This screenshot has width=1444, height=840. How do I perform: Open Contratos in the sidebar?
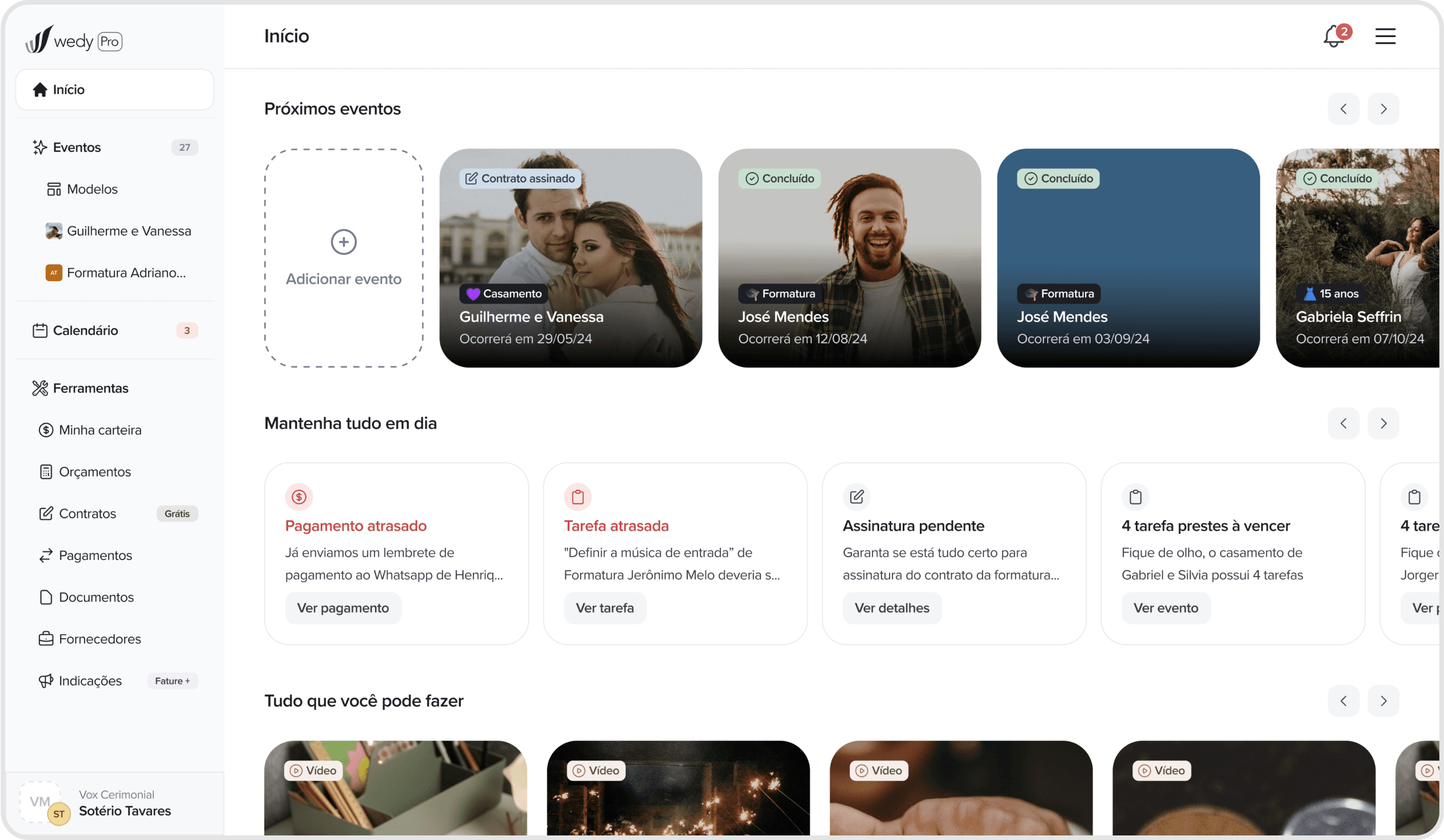pos(87,514)
